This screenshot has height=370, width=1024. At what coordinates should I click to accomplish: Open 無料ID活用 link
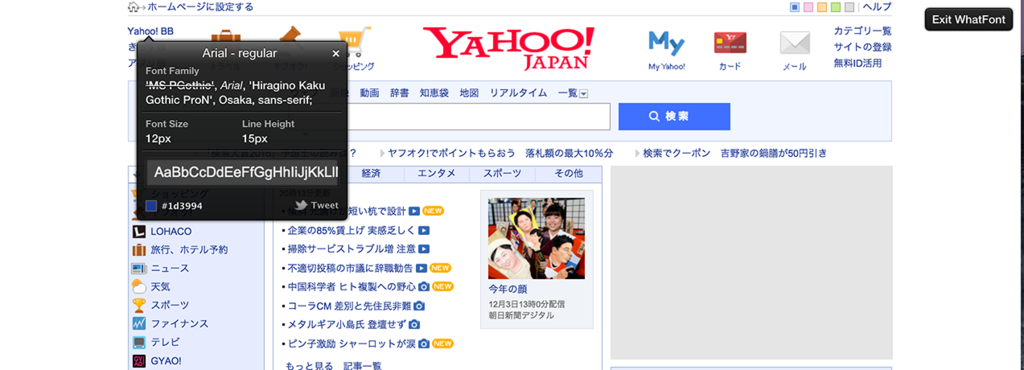pos(857,63)
